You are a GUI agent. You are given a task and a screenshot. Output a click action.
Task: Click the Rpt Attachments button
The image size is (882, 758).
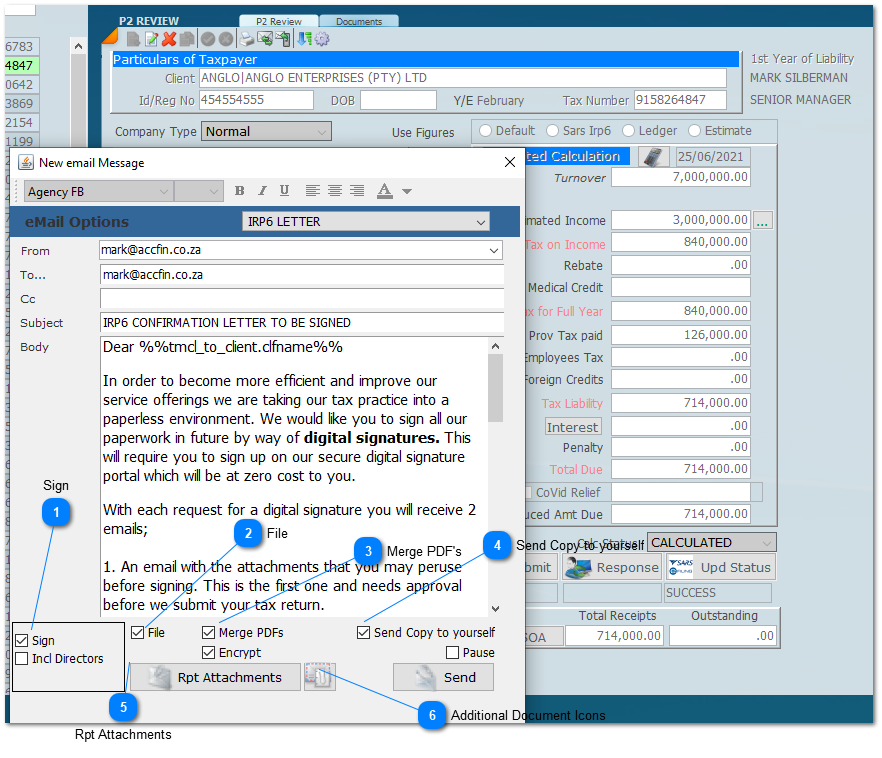tap(216, 677)
